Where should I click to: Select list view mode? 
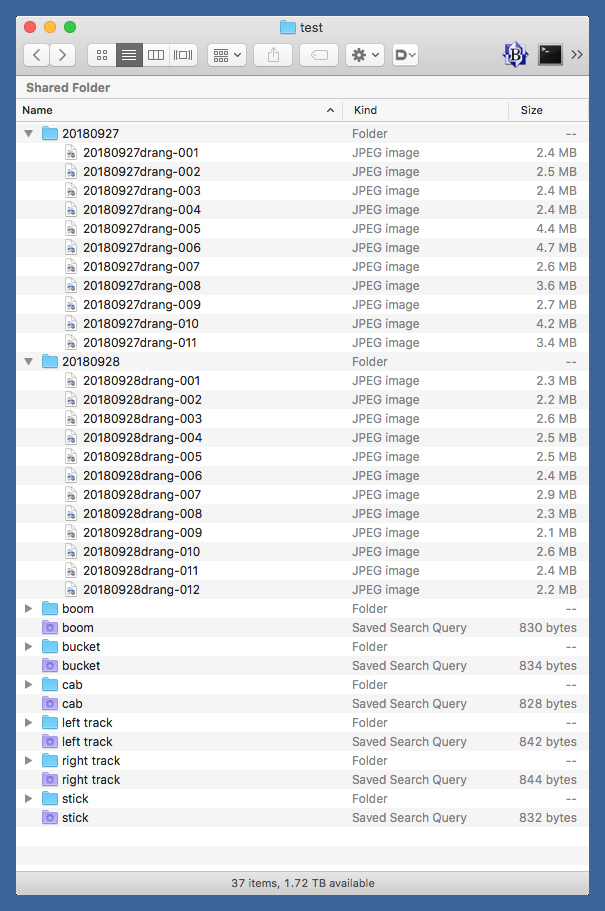point(129,56)
